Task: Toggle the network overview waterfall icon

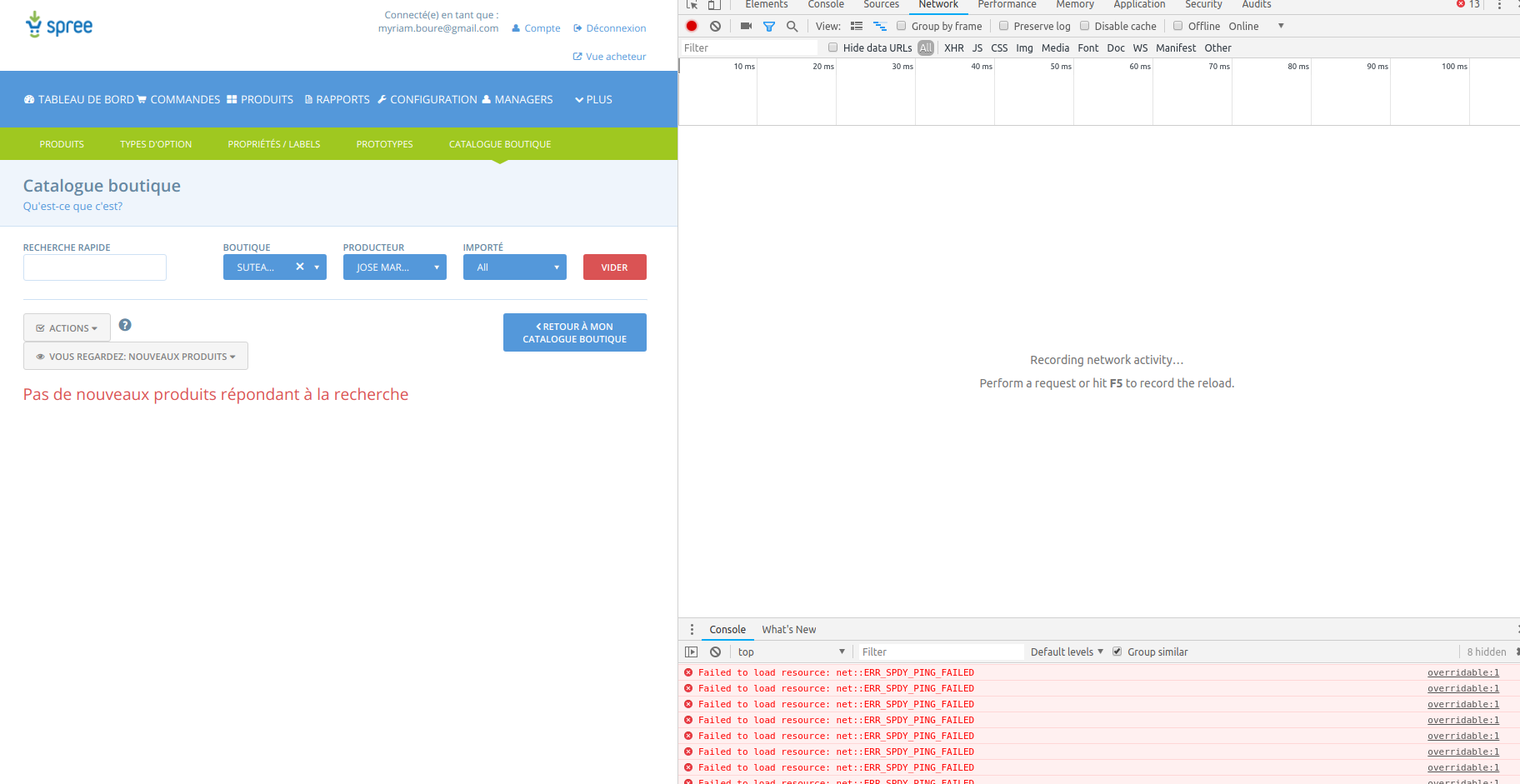Action: tap(880, 26)
